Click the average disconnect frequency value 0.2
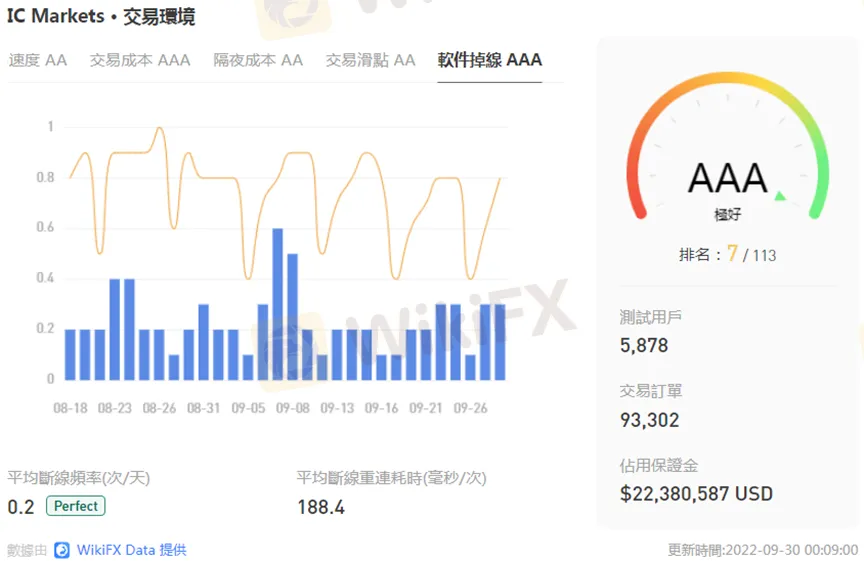 (x=21, y=507)
